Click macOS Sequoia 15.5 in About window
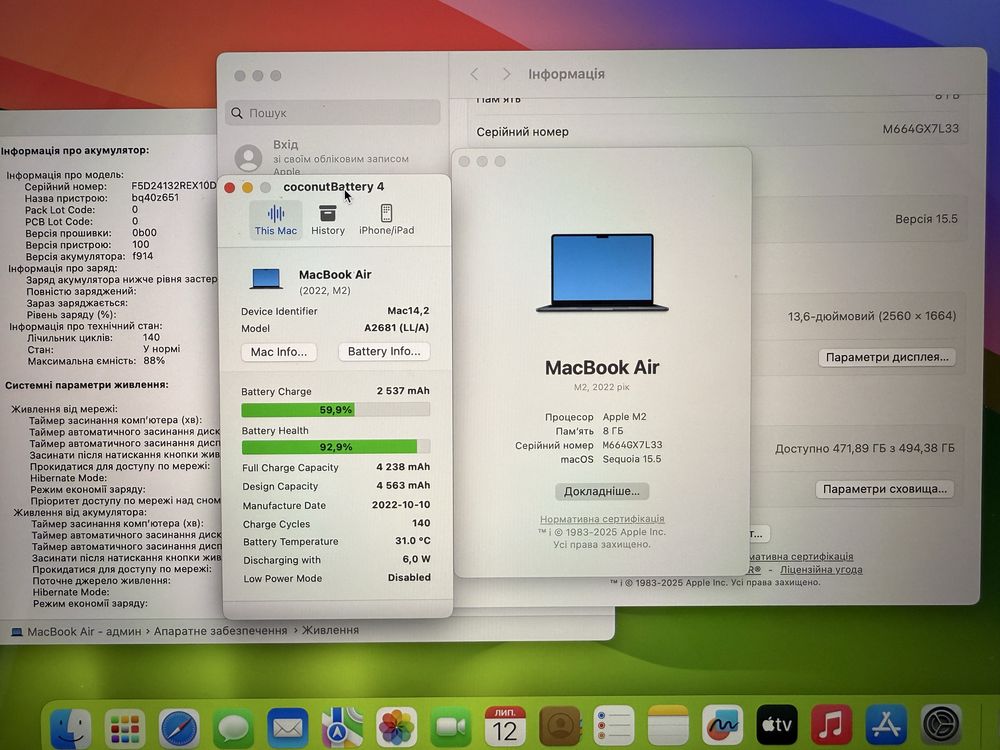The image size is (1000, 750). pos(611,459)
